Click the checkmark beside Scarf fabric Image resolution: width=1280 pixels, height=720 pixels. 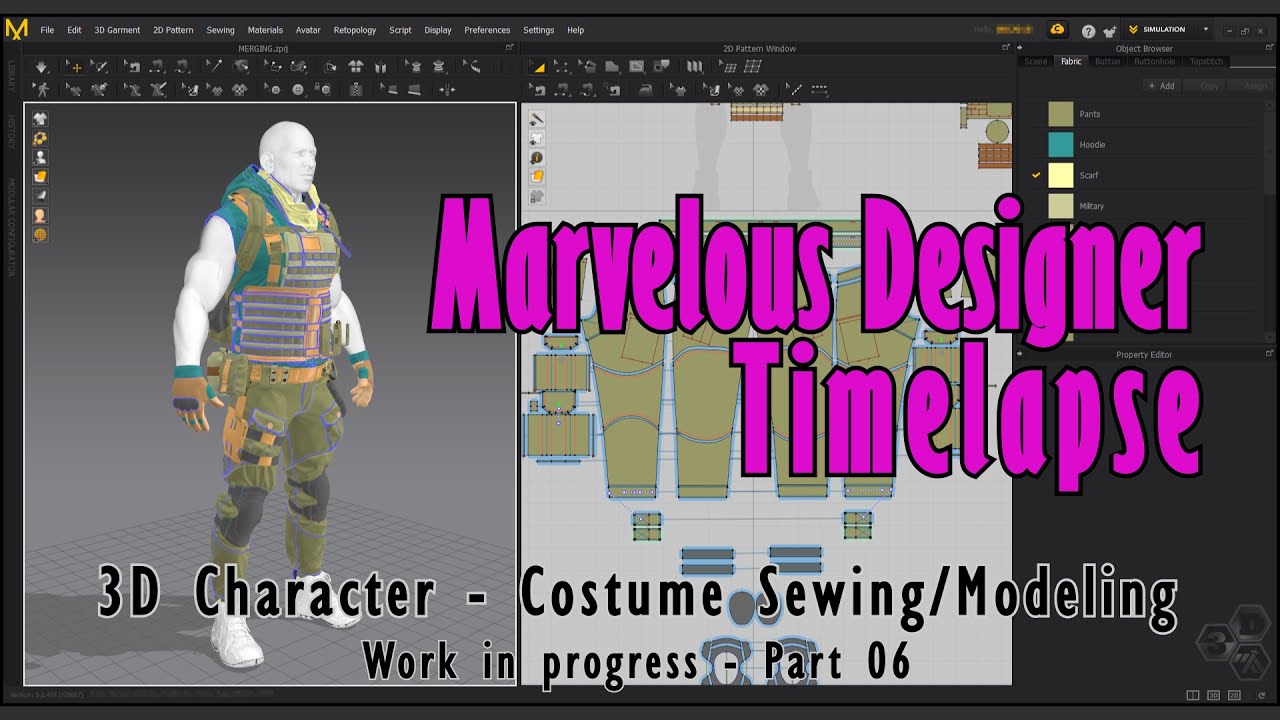[x=1036, y=175]
